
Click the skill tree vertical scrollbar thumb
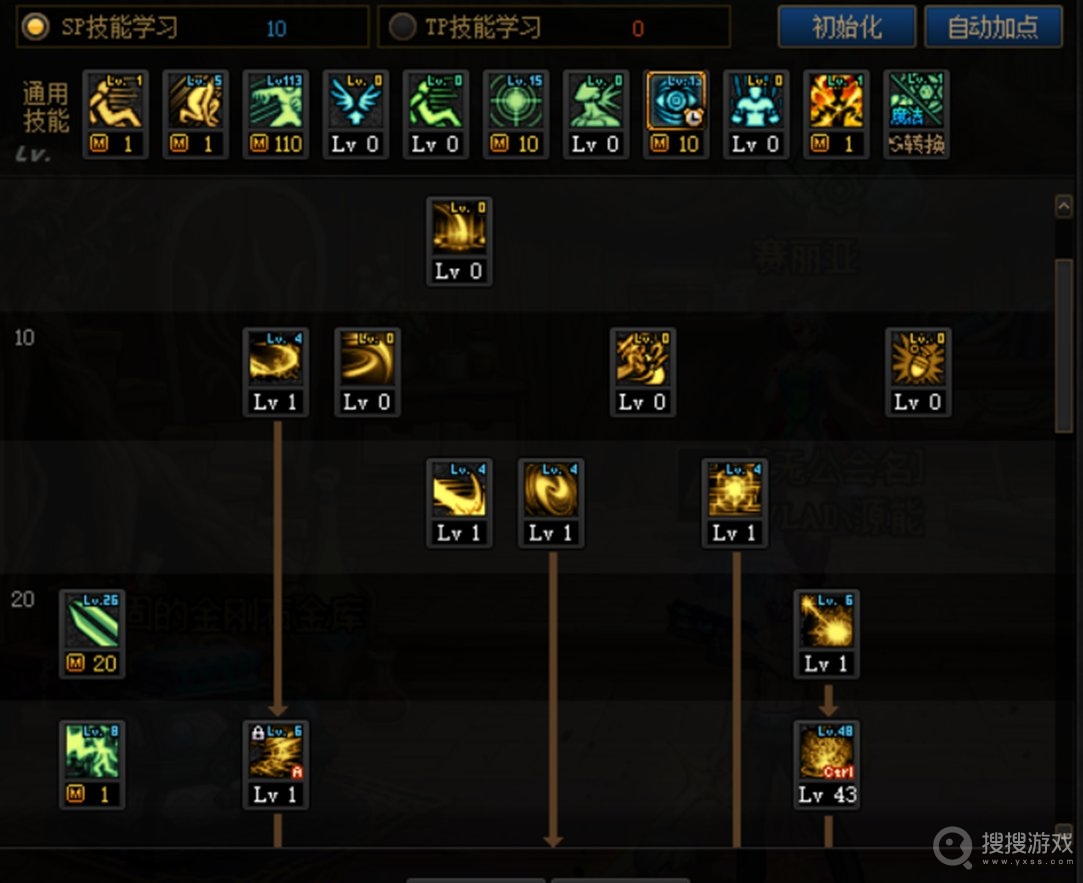[1064, 345]
